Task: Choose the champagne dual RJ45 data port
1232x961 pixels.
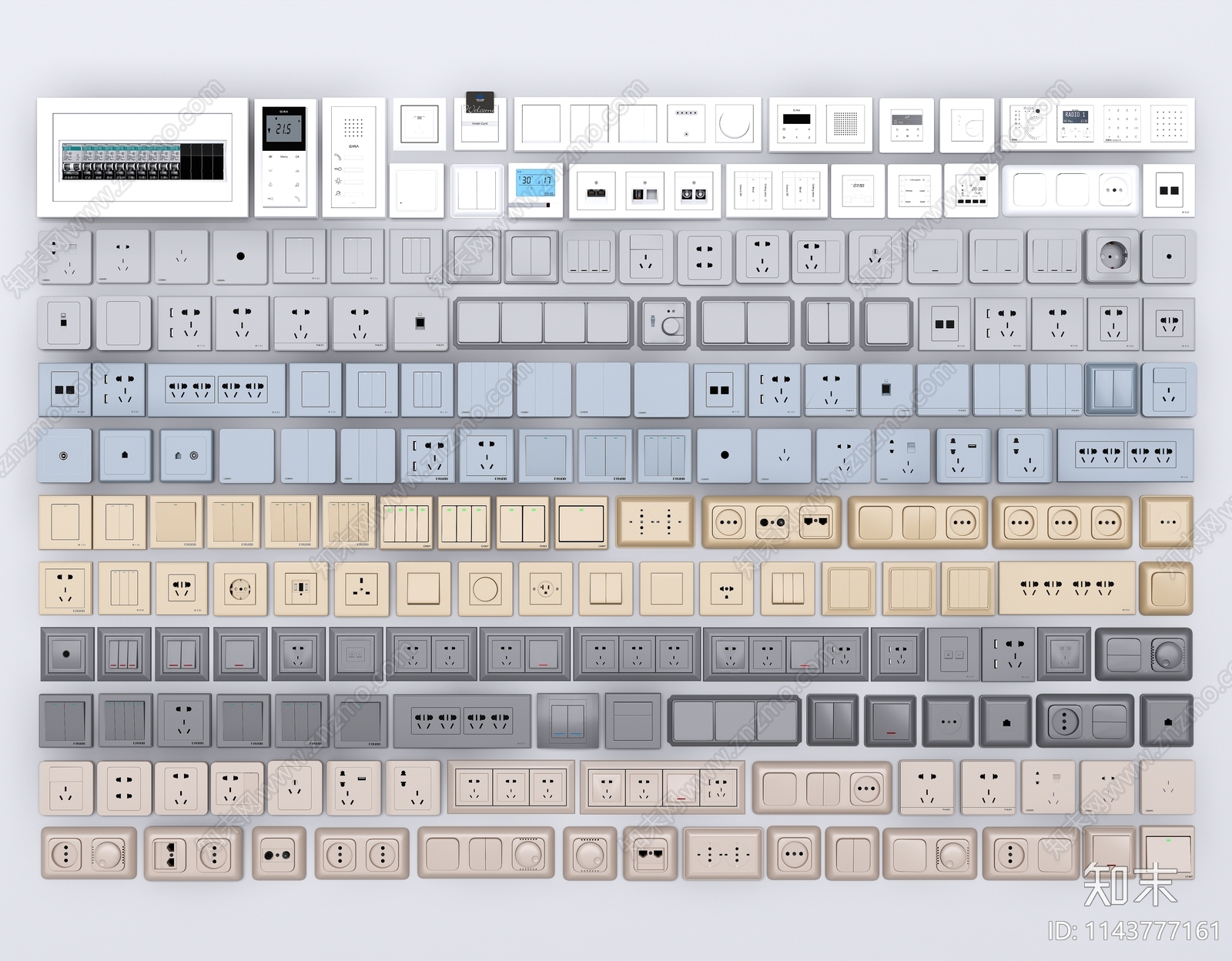Action: pyautogui.click(x=650, y=854)
